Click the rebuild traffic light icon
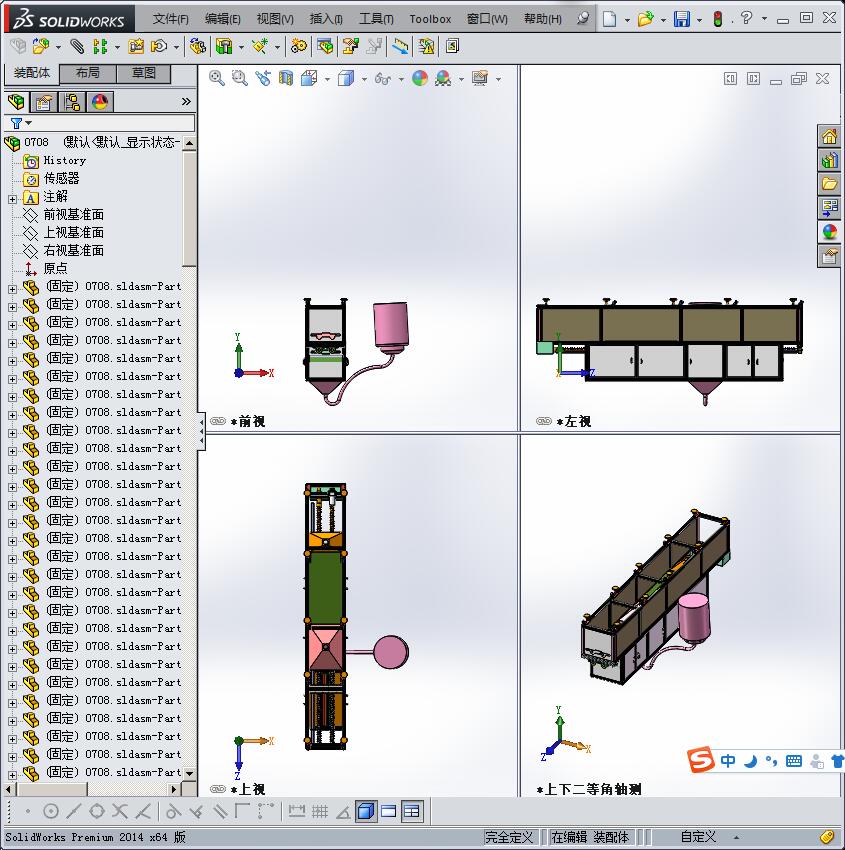The image size is (845, 850). click(718, 19)
